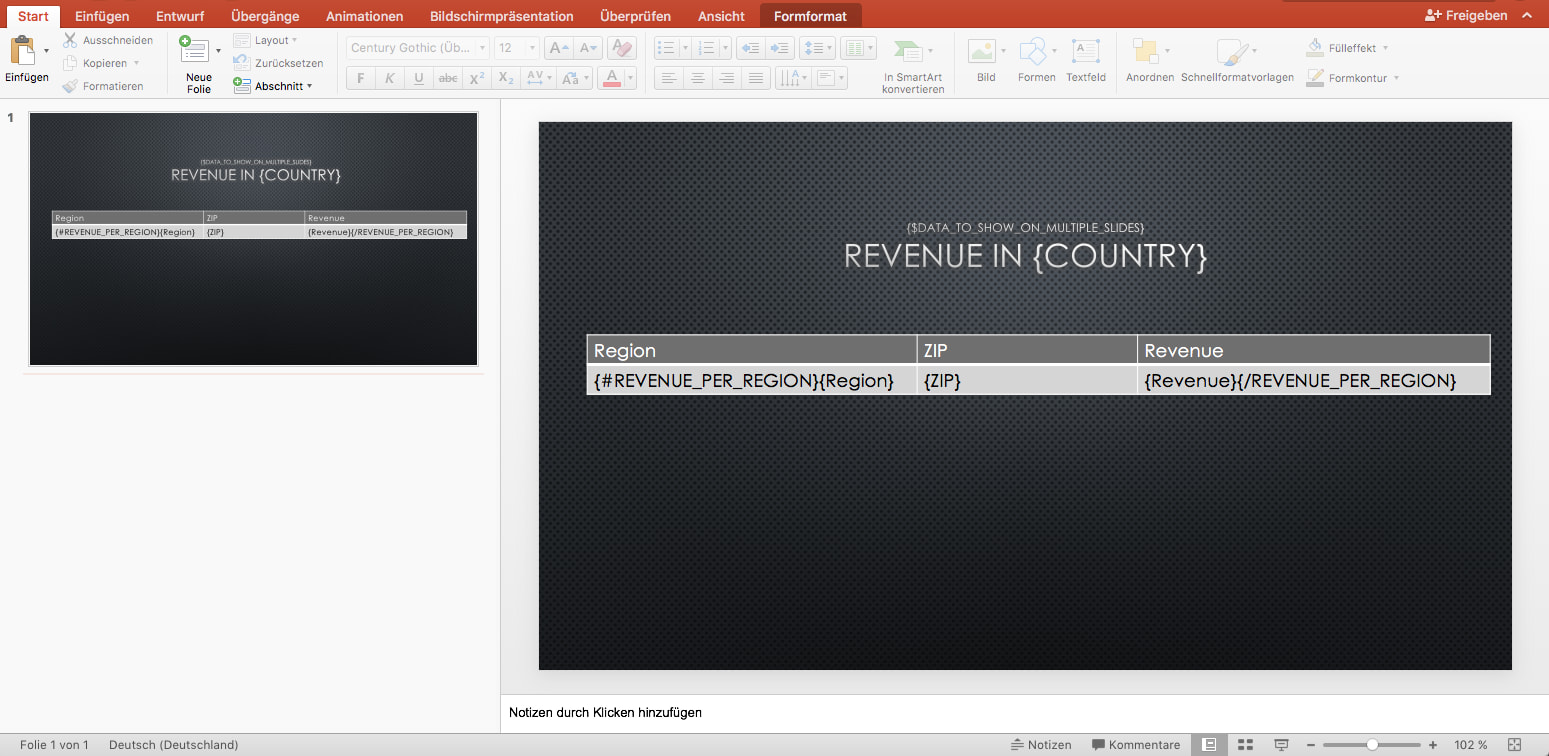
Task: Open line spacing options
Action: 817,48
